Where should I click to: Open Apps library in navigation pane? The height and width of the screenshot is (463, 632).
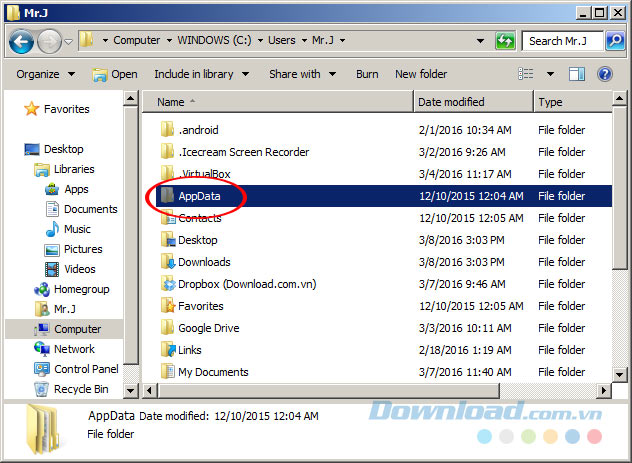[x=67, y=189]
